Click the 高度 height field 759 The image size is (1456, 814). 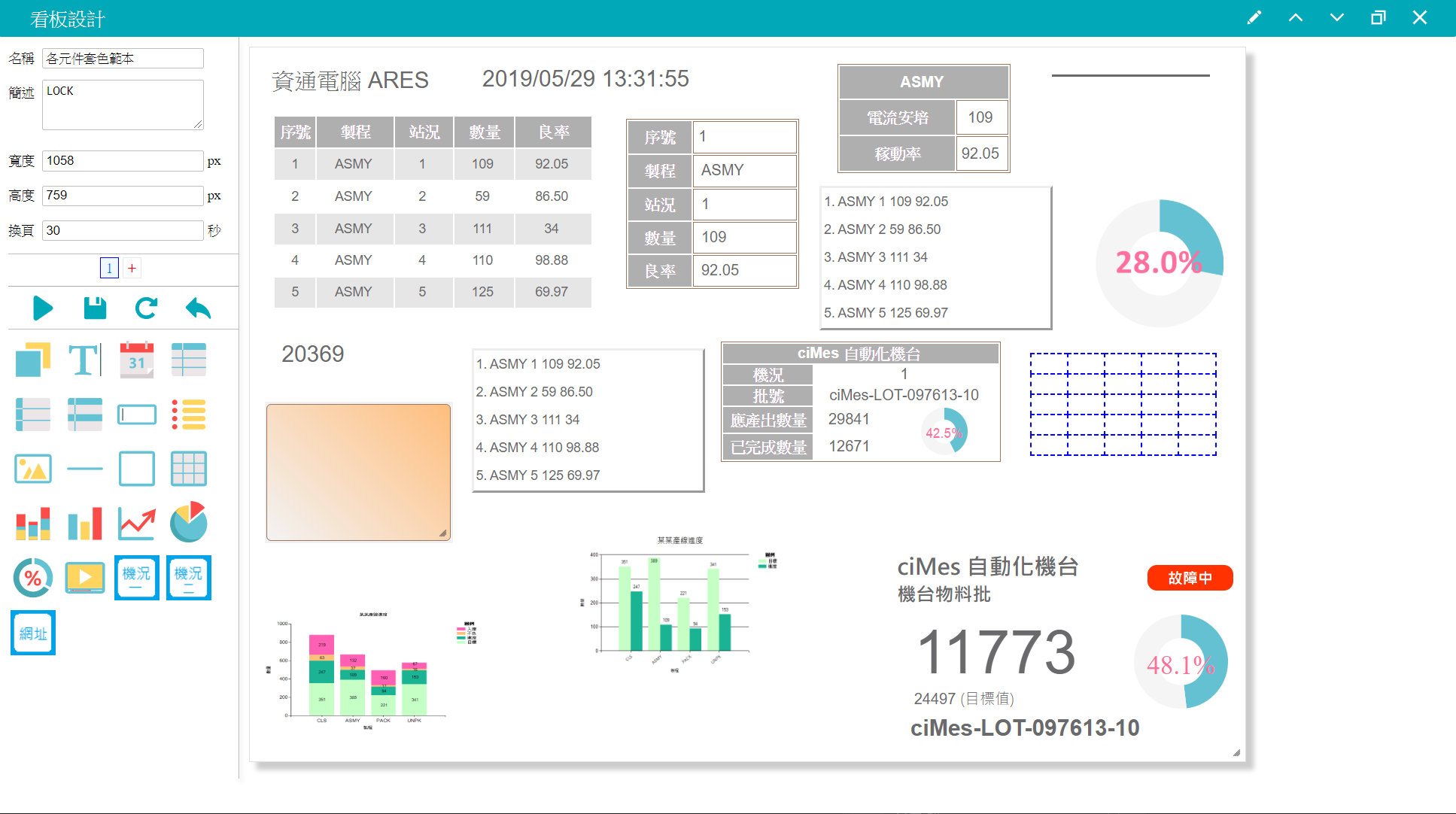point(123,195)
